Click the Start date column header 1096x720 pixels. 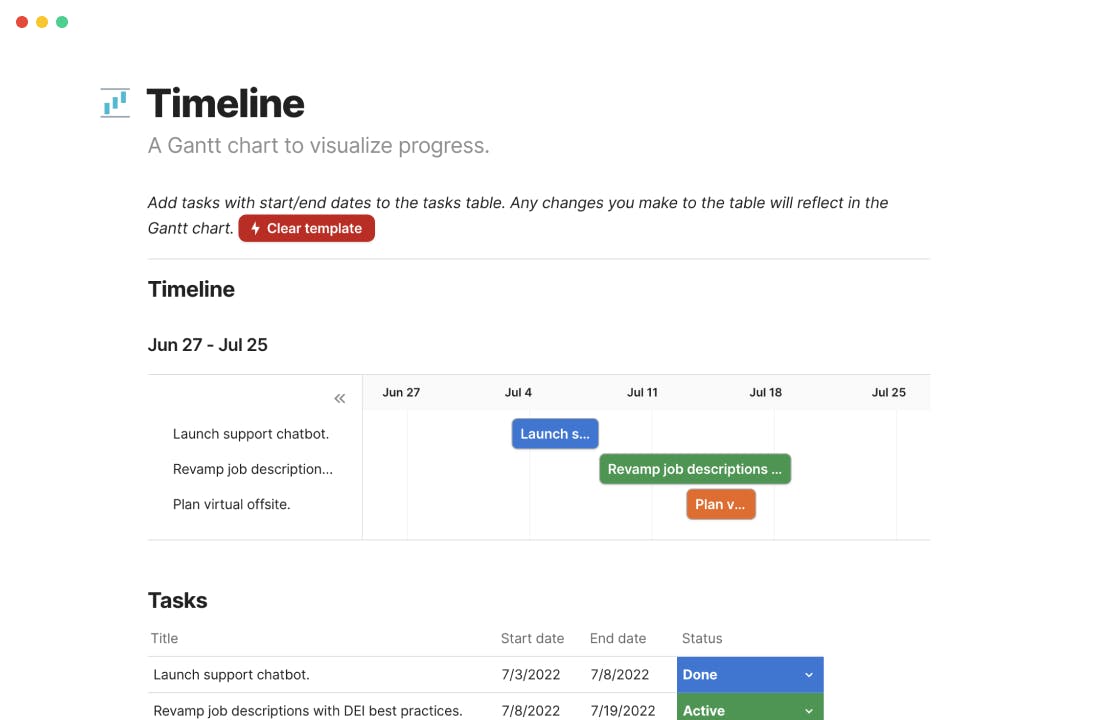point(532,638)
